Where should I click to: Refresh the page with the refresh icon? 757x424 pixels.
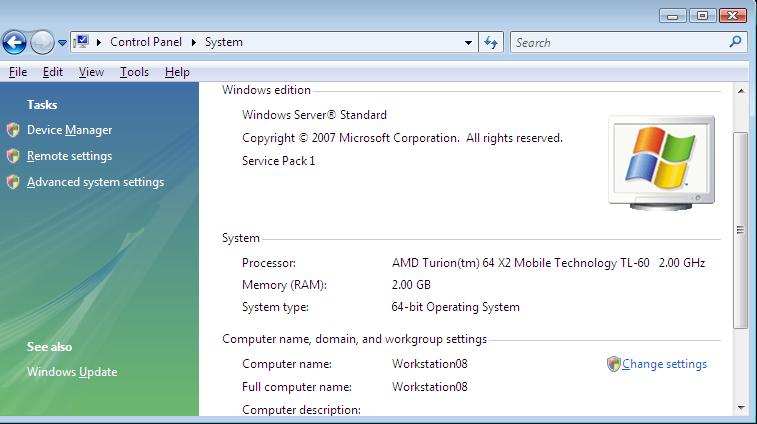(x=491, y=42)
